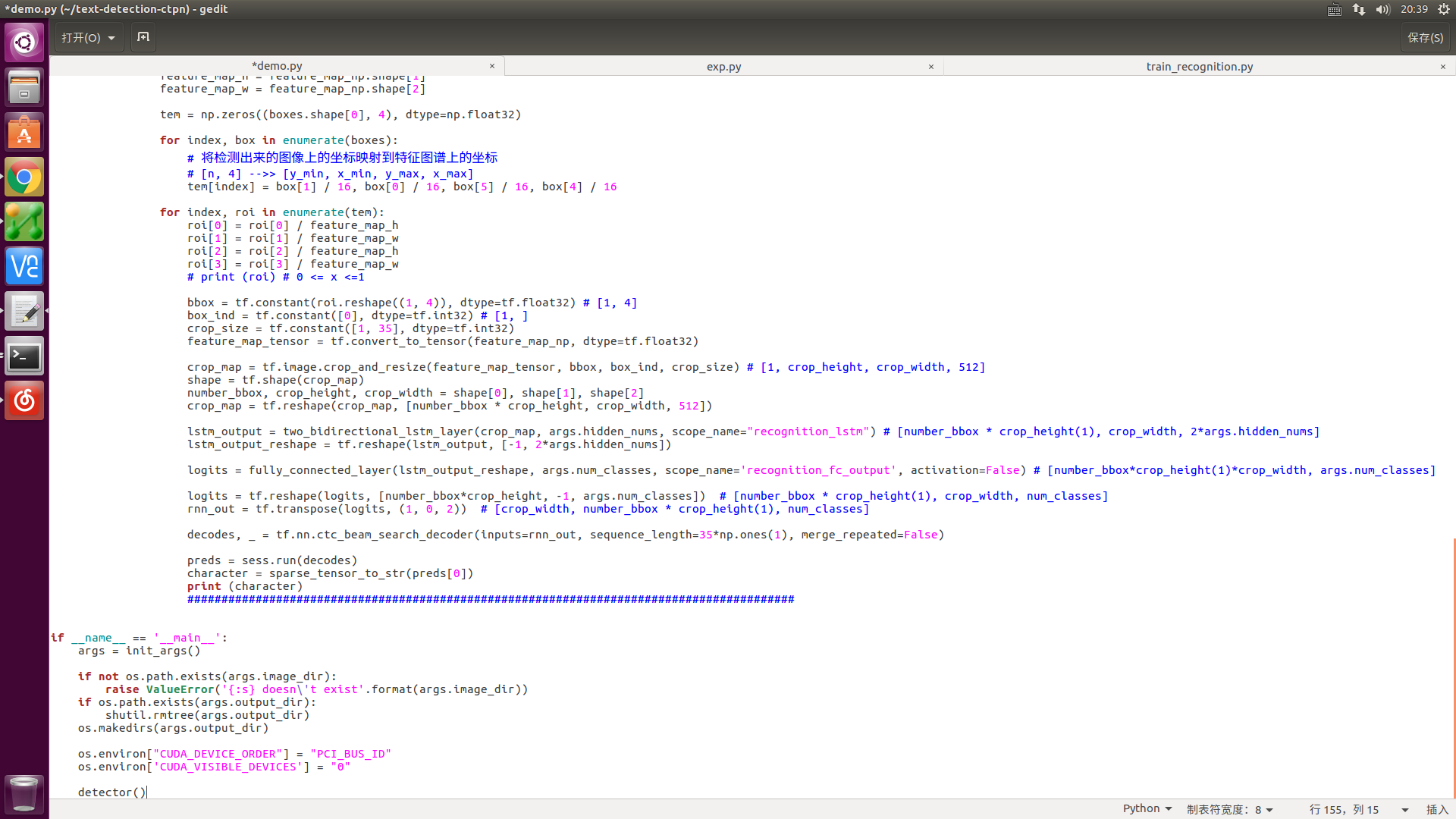Open the Python language selector in status bar
Image resolution: width=1456 pixels, height=819 pixels.
point(1147,808)
